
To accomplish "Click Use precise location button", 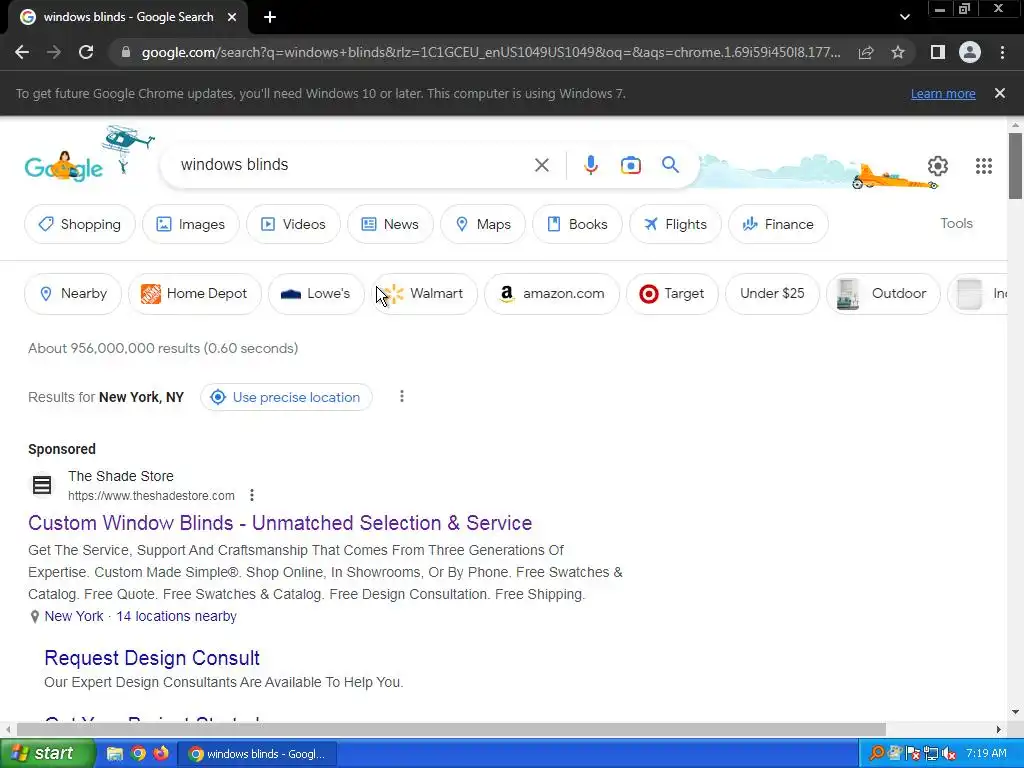I will [286, 397].
